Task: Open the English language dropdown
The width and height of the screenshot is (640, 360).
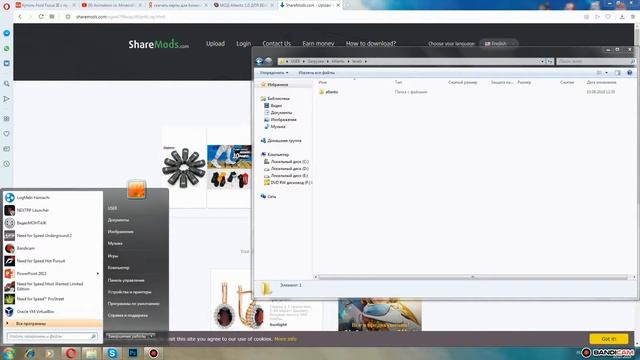Action: pyautogui.click(x=499, y=43)
